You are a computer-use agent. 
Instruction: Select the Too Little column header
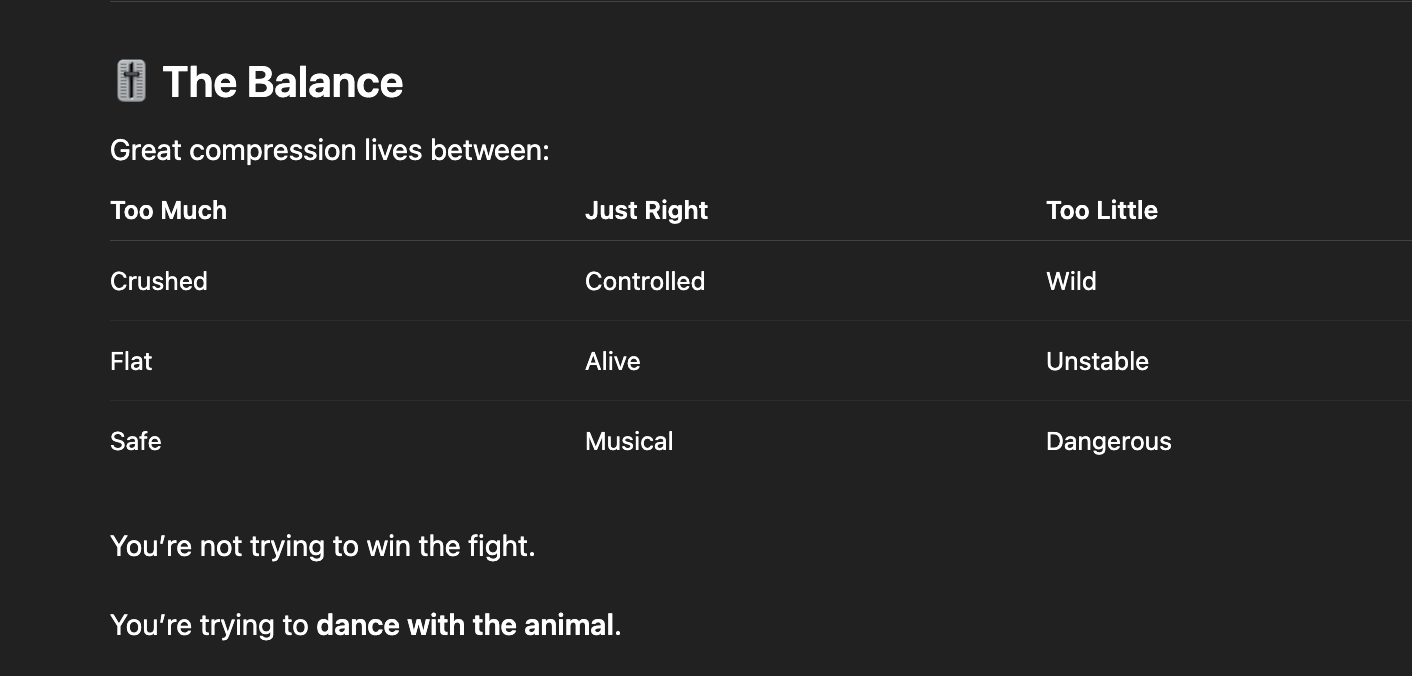pyautogui.click(x=1101, y=210)
